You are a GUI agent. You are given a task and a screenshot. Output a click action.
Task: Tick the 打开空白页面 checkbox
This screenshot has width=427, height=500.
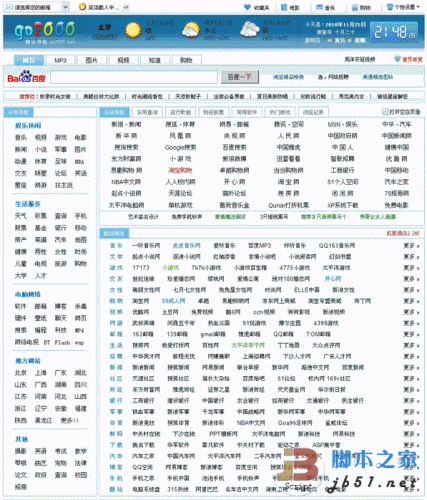tap(384, 112)
